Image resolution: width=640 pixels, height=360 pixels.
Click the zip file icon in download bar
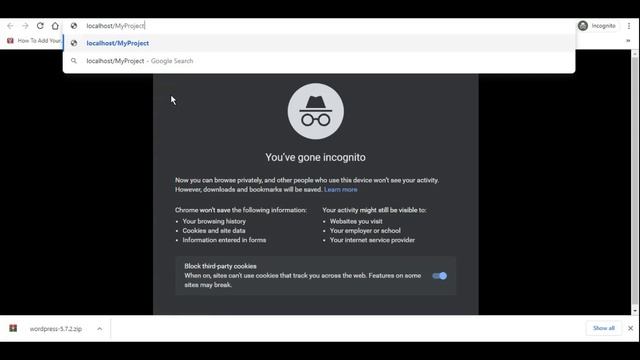[x=13, y=328]
